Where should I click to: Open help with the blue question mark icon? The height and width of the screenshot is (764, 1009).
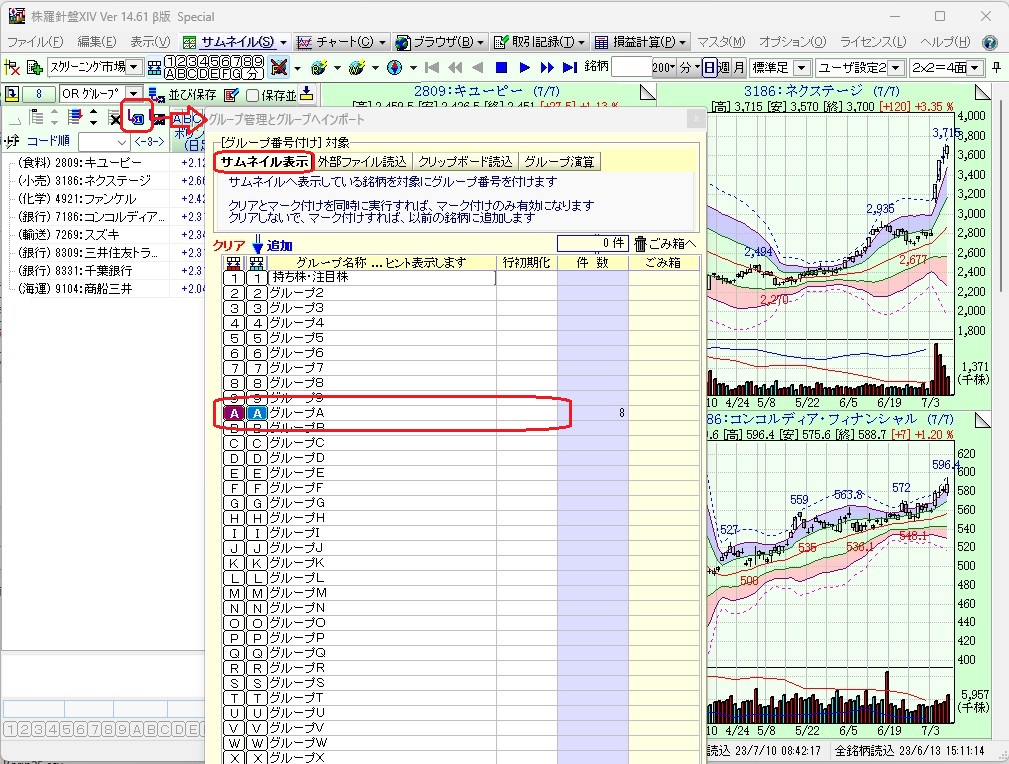[x=990, y=42]
